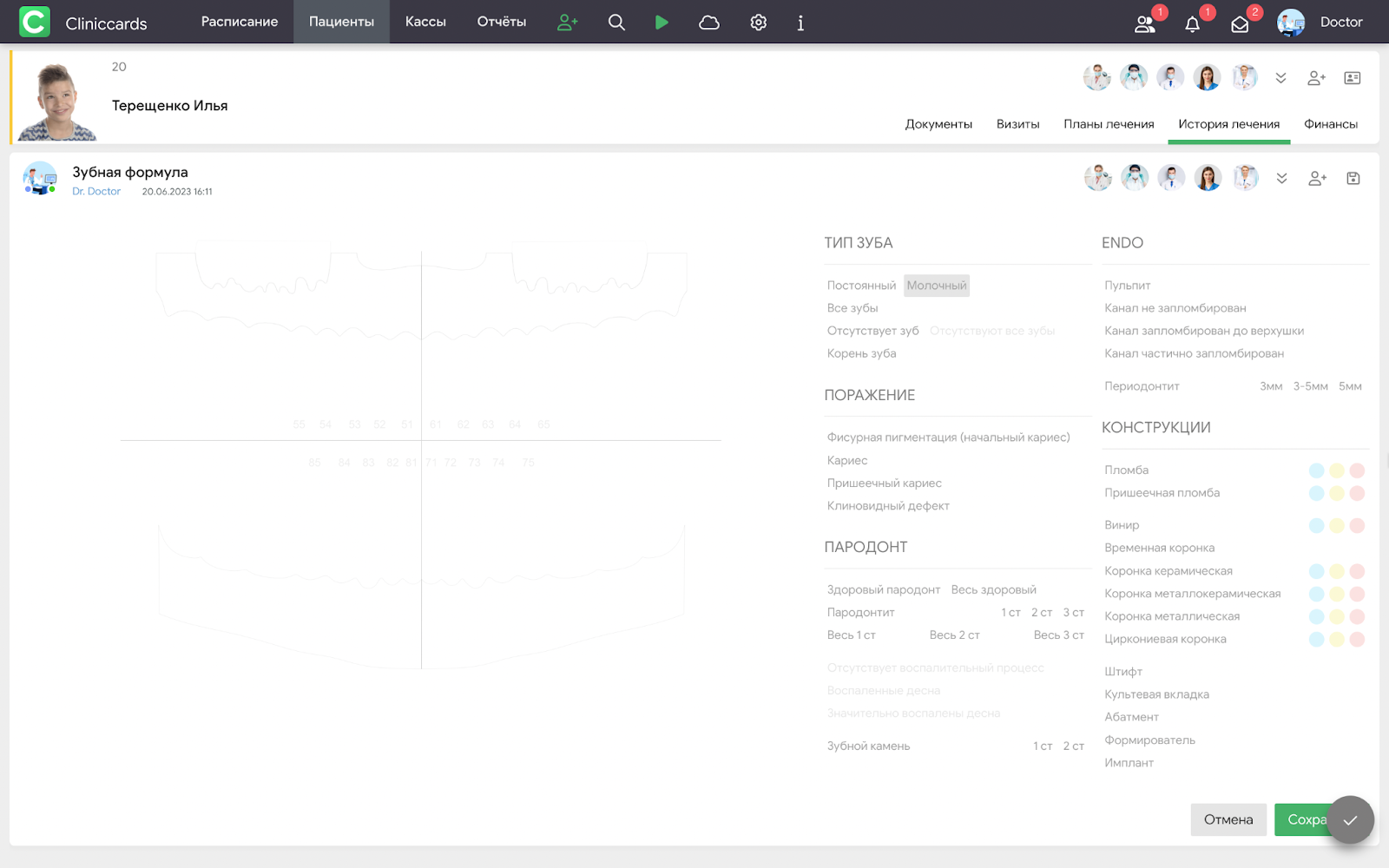Toggle Клиновидный дефект option
This screenshot has width=1389, height=868.
pyautogui.click(x=888, y=505)
